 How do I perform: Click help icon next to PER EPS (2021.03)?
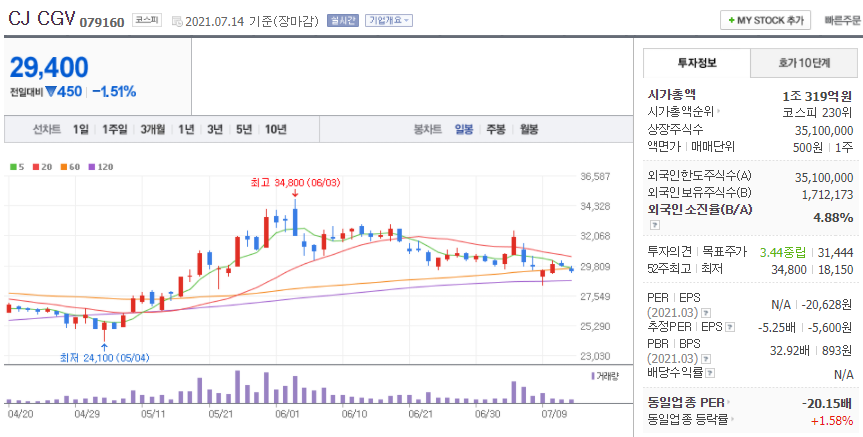click(x=704, y=313)
